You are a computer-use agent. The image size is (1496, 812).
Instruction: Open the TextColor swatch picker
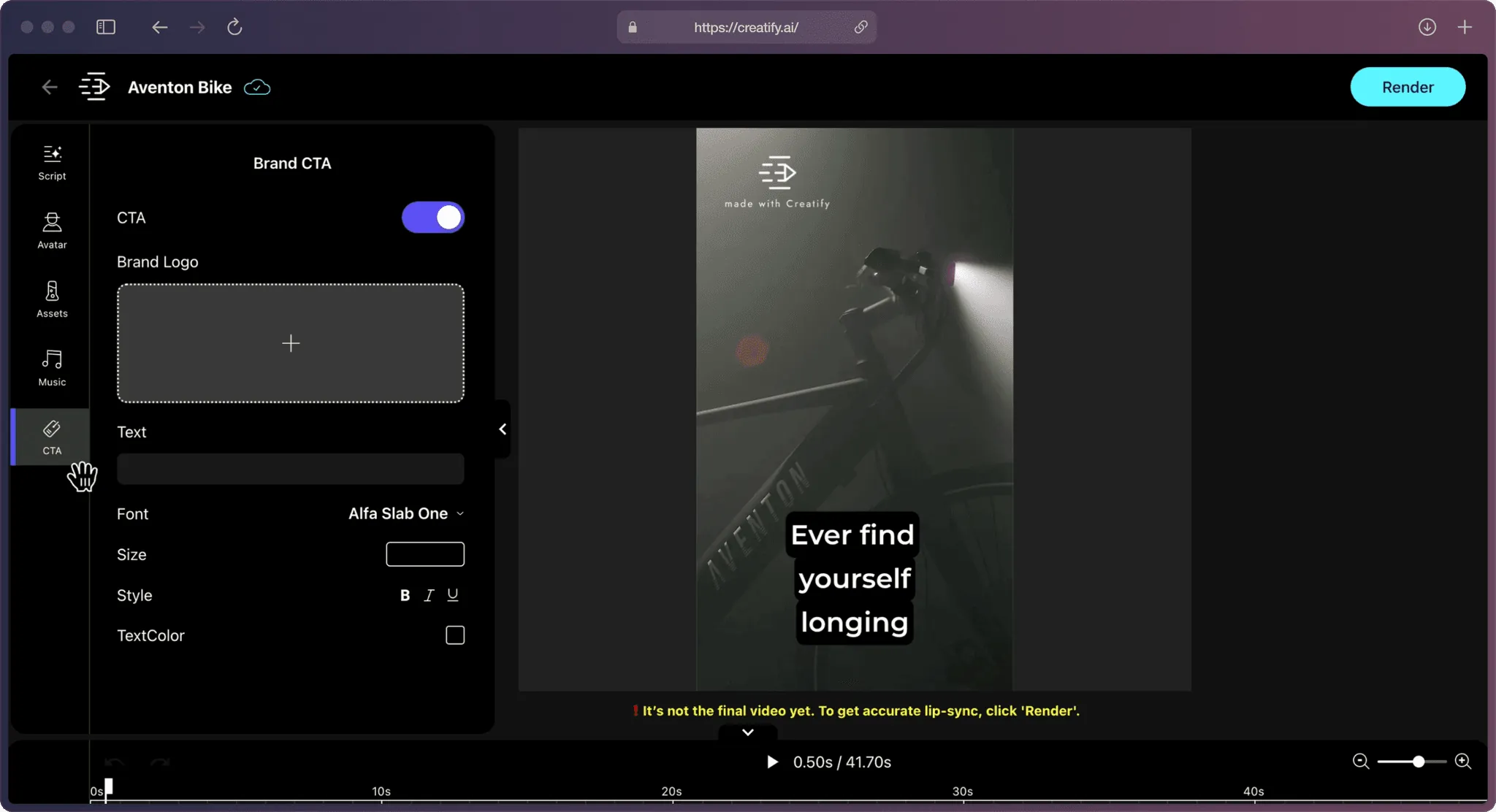click(x=455, y=635)
